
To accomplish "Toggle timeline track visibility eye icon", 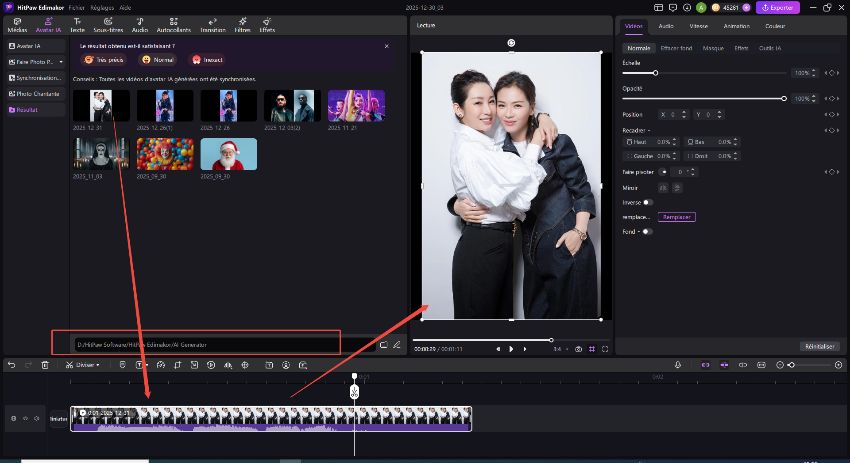I will coord(25,418).
